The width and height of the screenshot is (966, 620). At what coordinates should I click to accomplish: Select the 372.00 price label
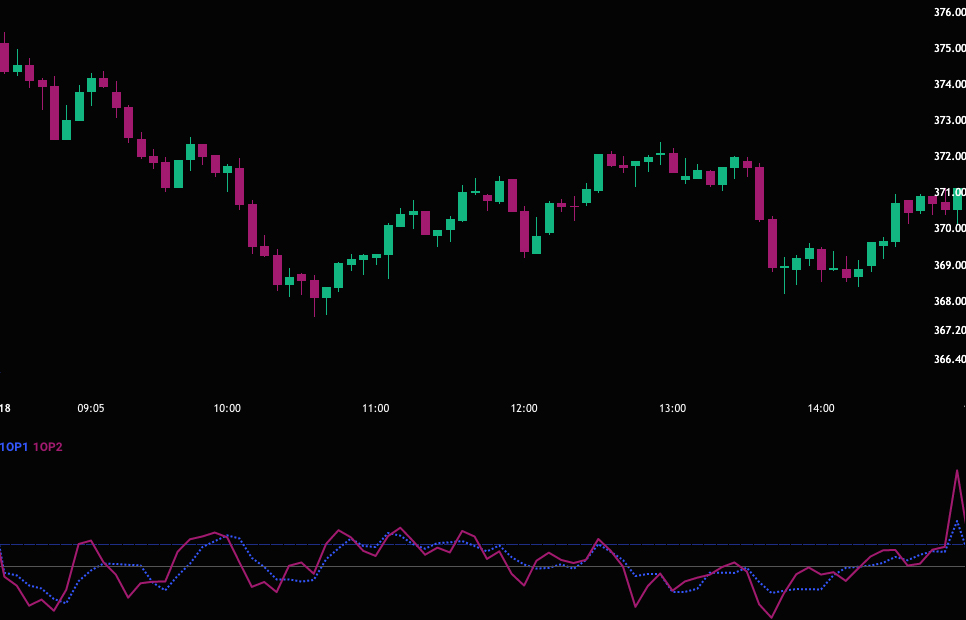(x=949, y=157)
